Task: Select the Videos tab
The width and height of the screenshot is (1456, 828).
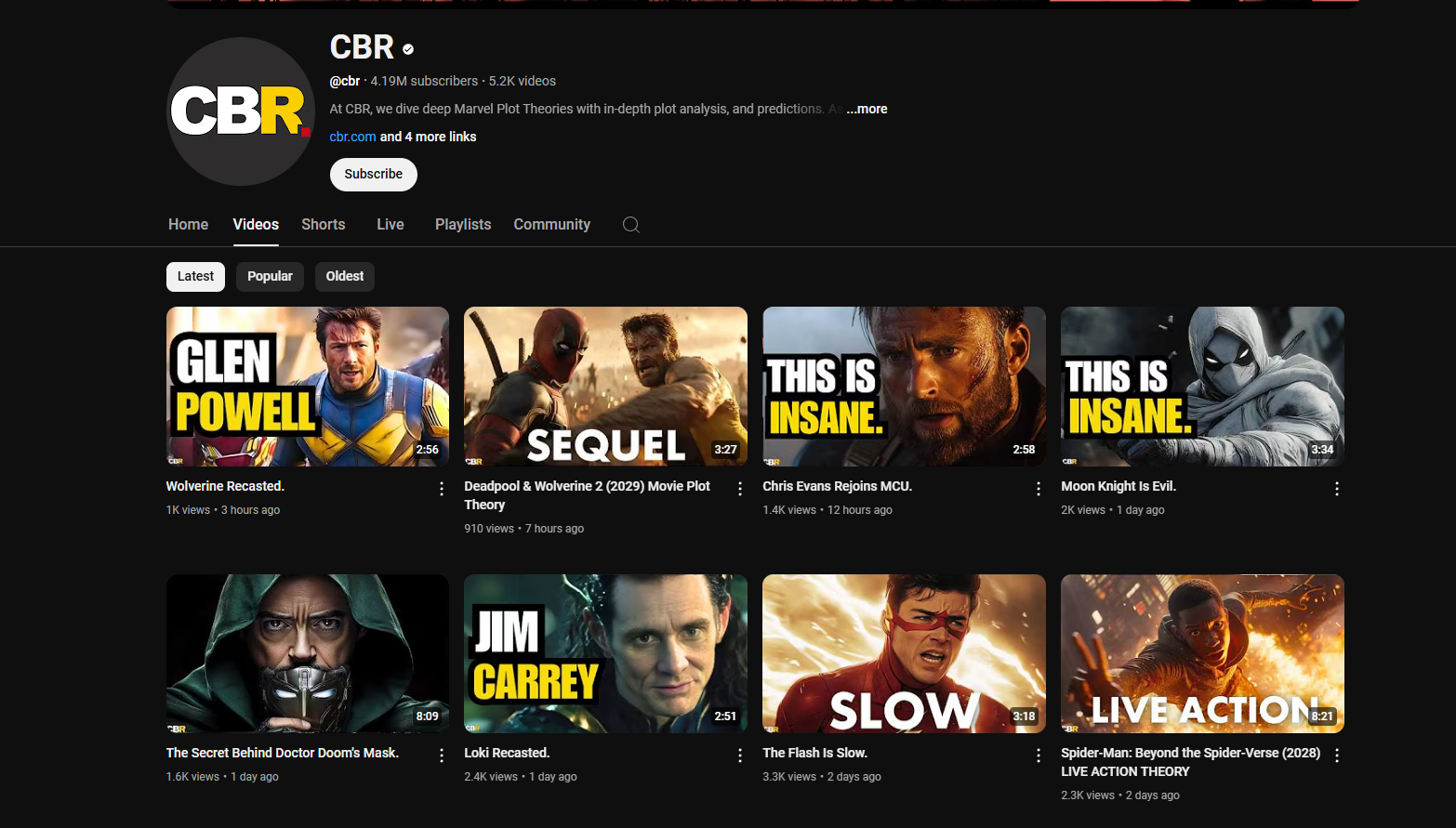Action: (256, 225)
